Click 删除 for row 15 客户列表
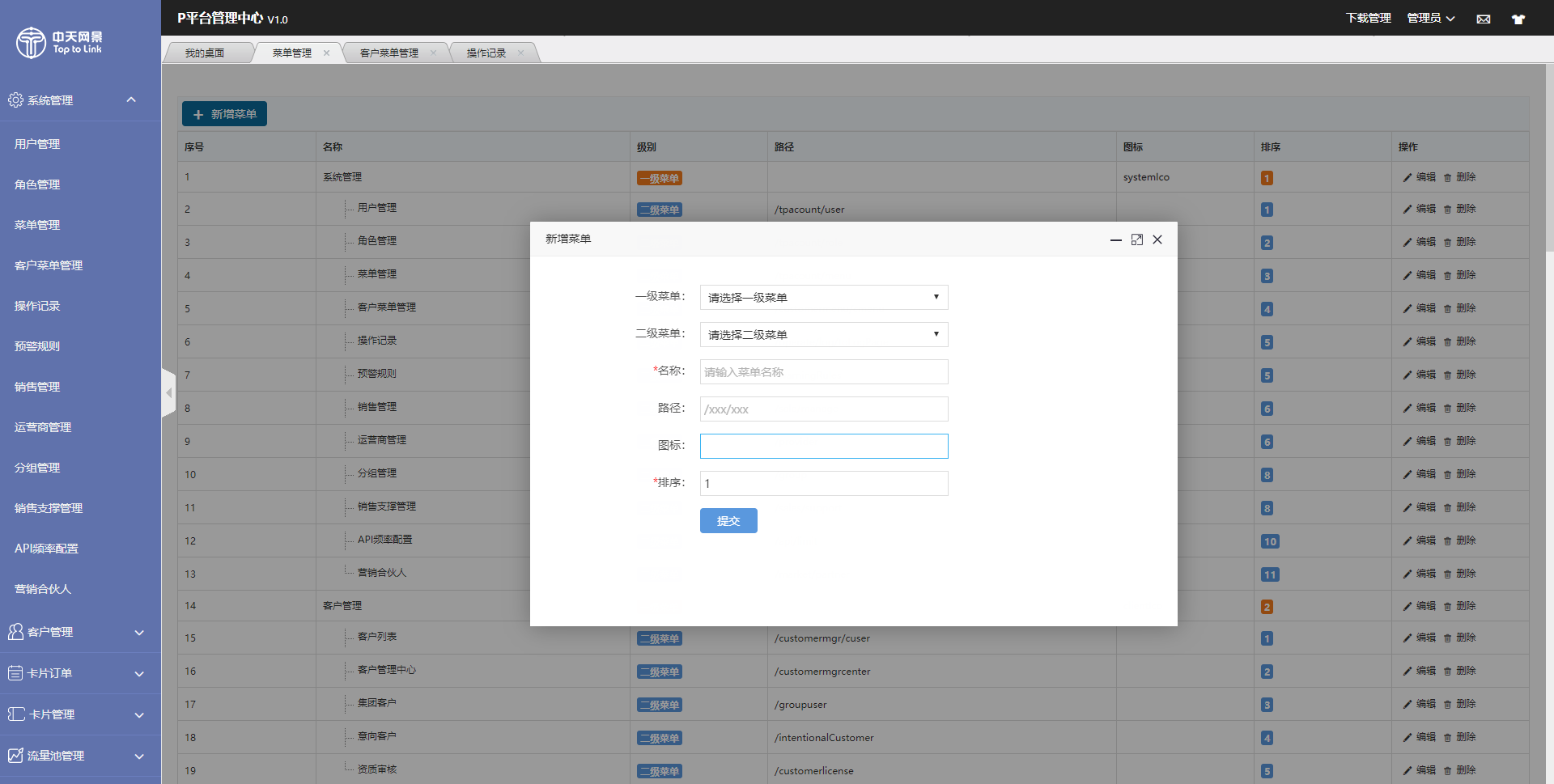Screen dimensions: 1554x784 [x=1460, y=638]
